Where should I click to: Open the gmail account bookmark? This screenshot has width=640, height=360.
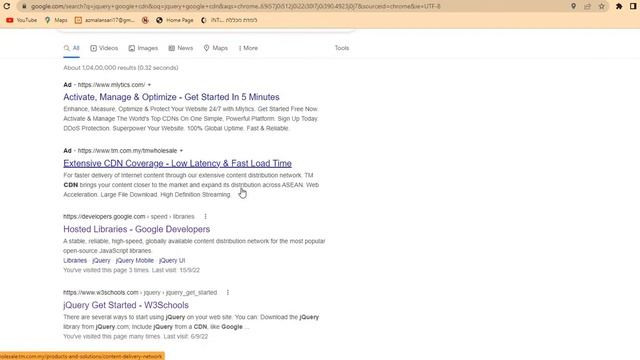point(105,20)
